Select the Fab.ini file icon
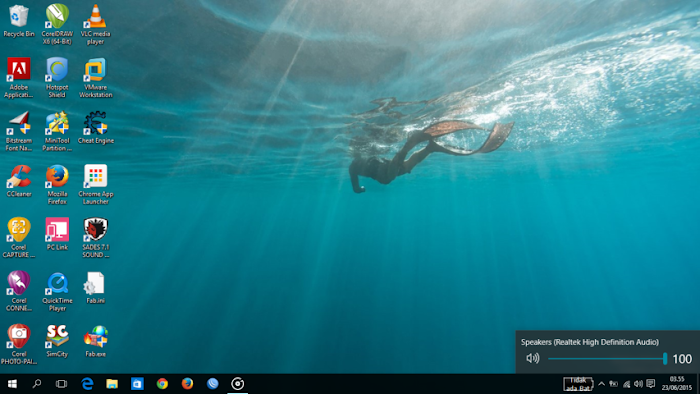 pos(96,287)
